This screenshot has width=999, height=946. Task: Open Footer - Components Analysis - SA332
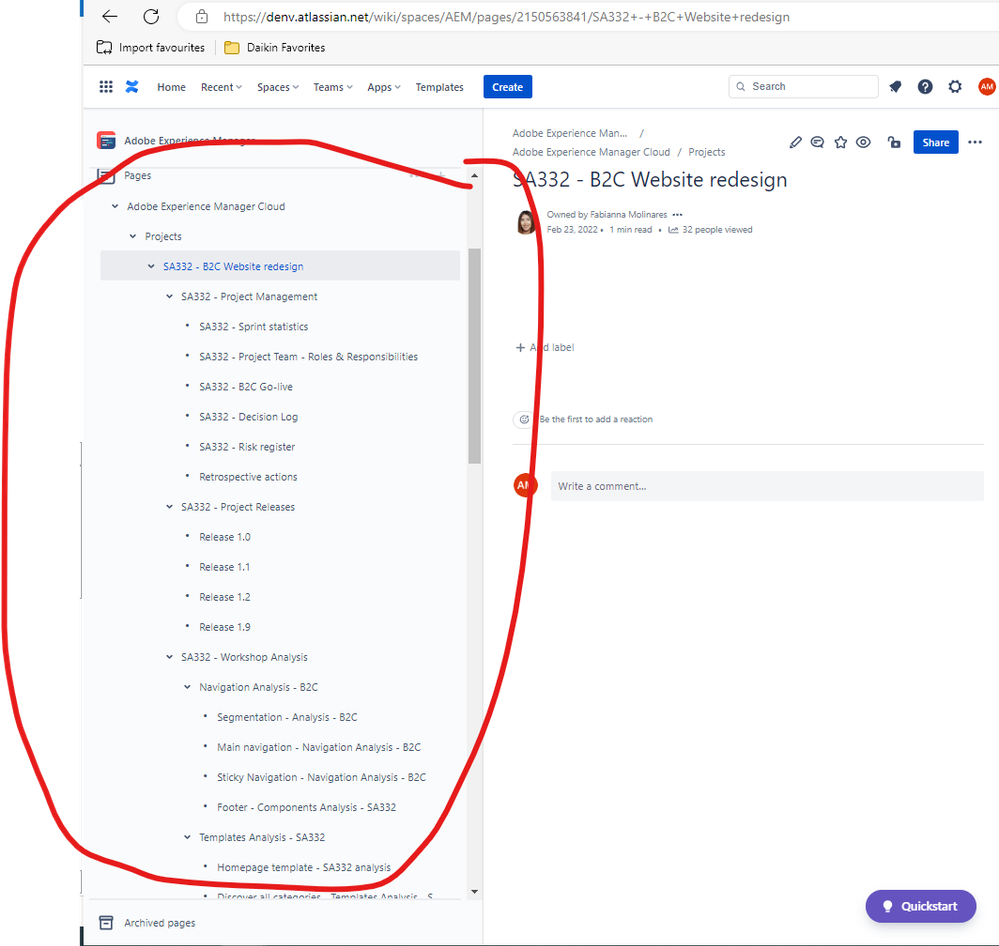pyautogui.click(x=306, y=807)
